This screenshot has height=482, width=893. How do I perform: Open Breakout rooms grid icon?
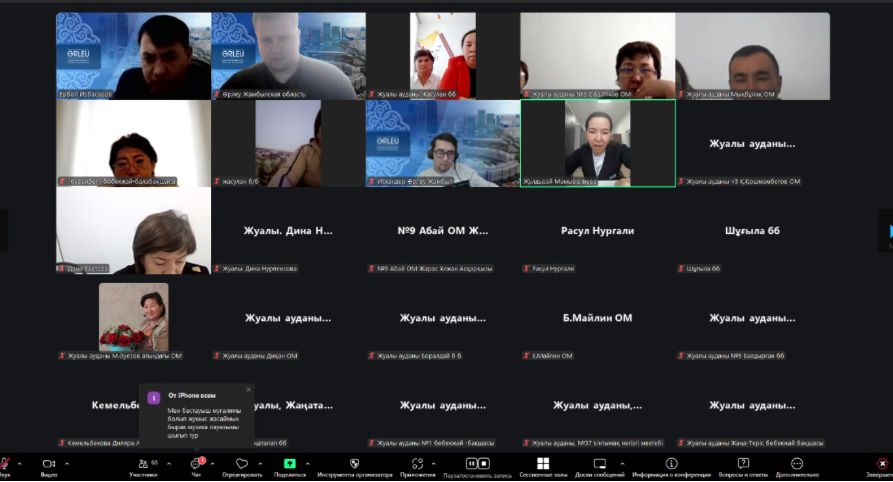[543, 464]
